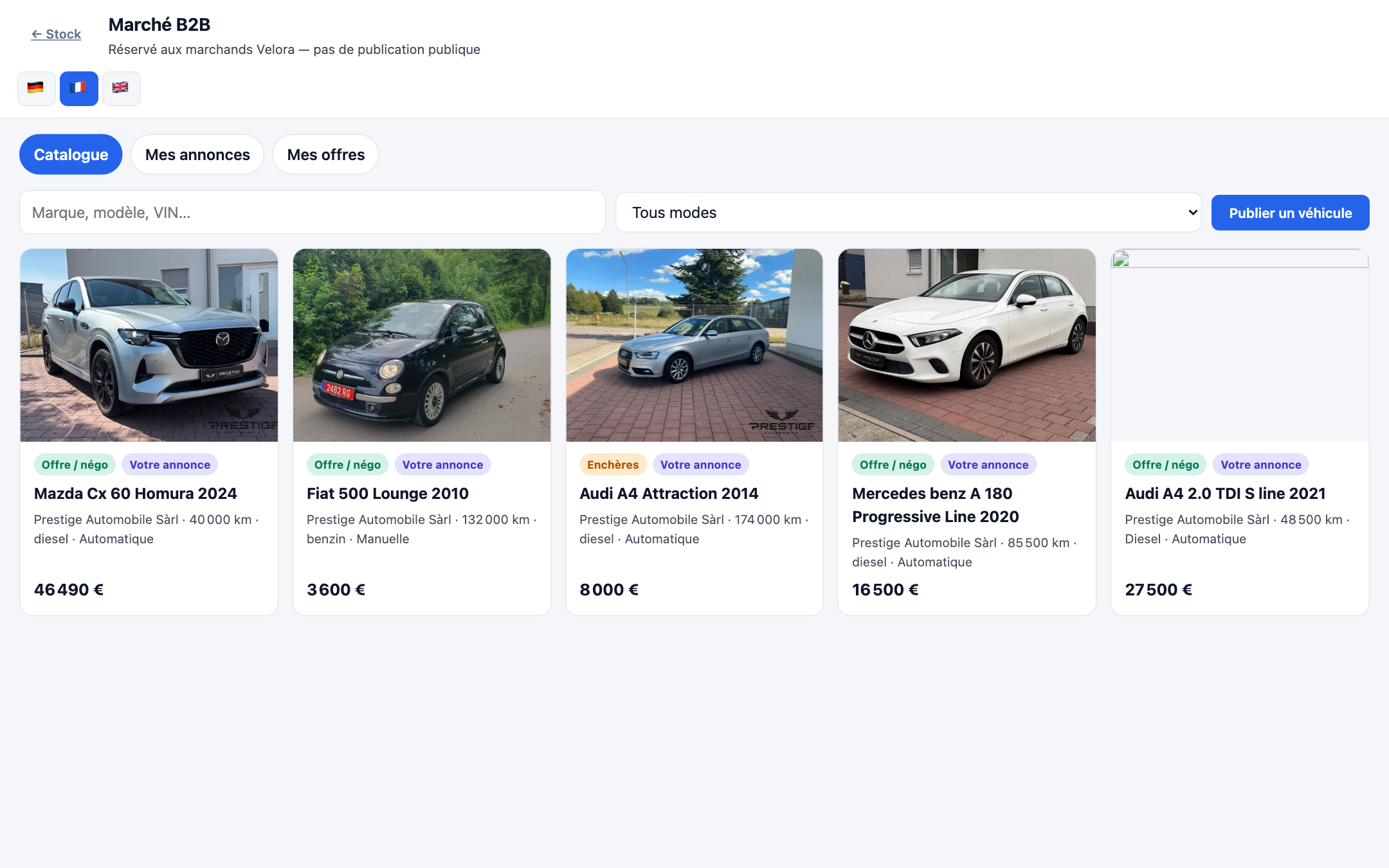Click Audi details line with 174 000 km
1389x868 pixels.
click(x=694, y=529)
